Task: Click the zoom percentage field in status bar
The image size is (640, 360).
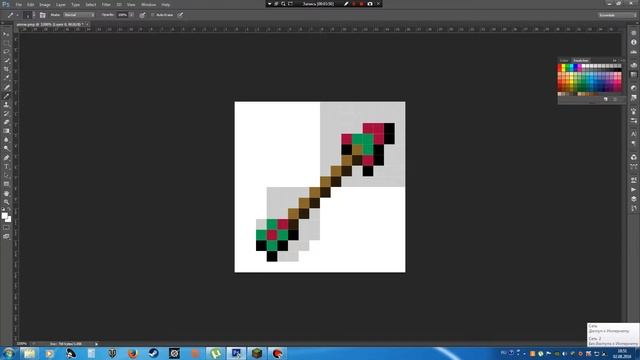Action: [x=22, y=344]
